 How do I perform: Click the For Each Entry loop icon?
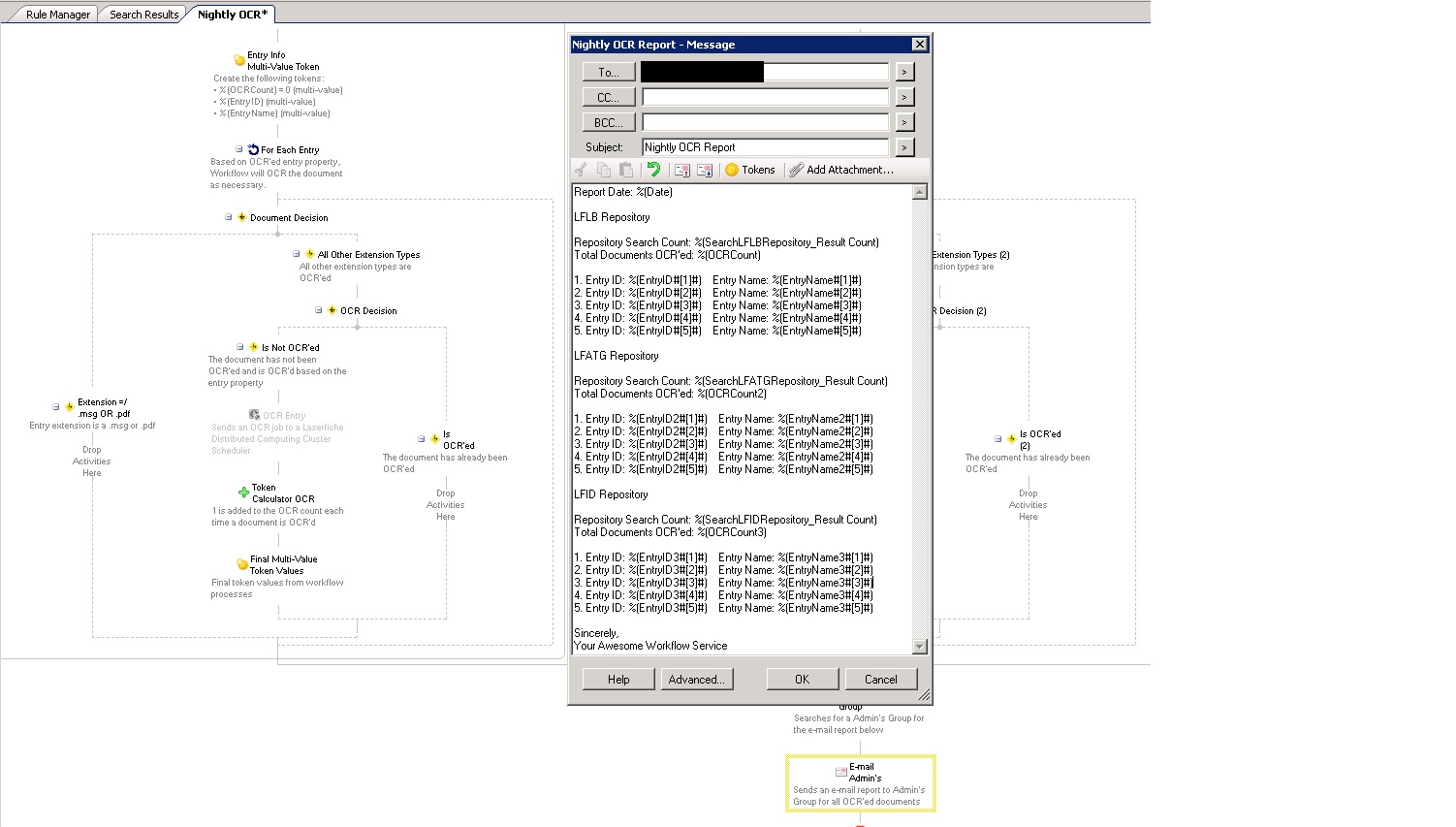click(253, 150)
